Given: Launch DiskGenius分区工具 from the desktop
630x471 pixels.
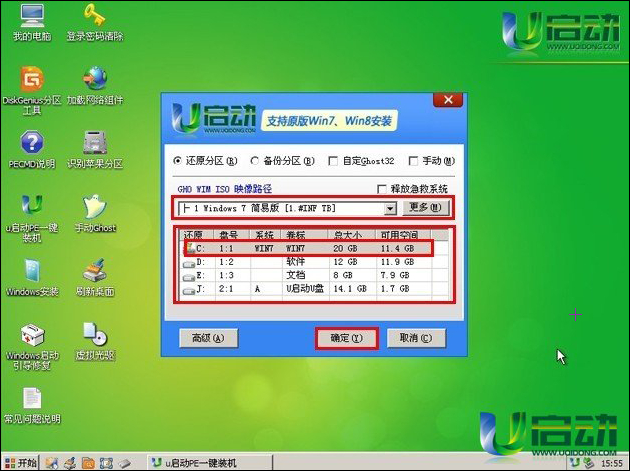Looking at the screenshot, I should tap(31, 80).
